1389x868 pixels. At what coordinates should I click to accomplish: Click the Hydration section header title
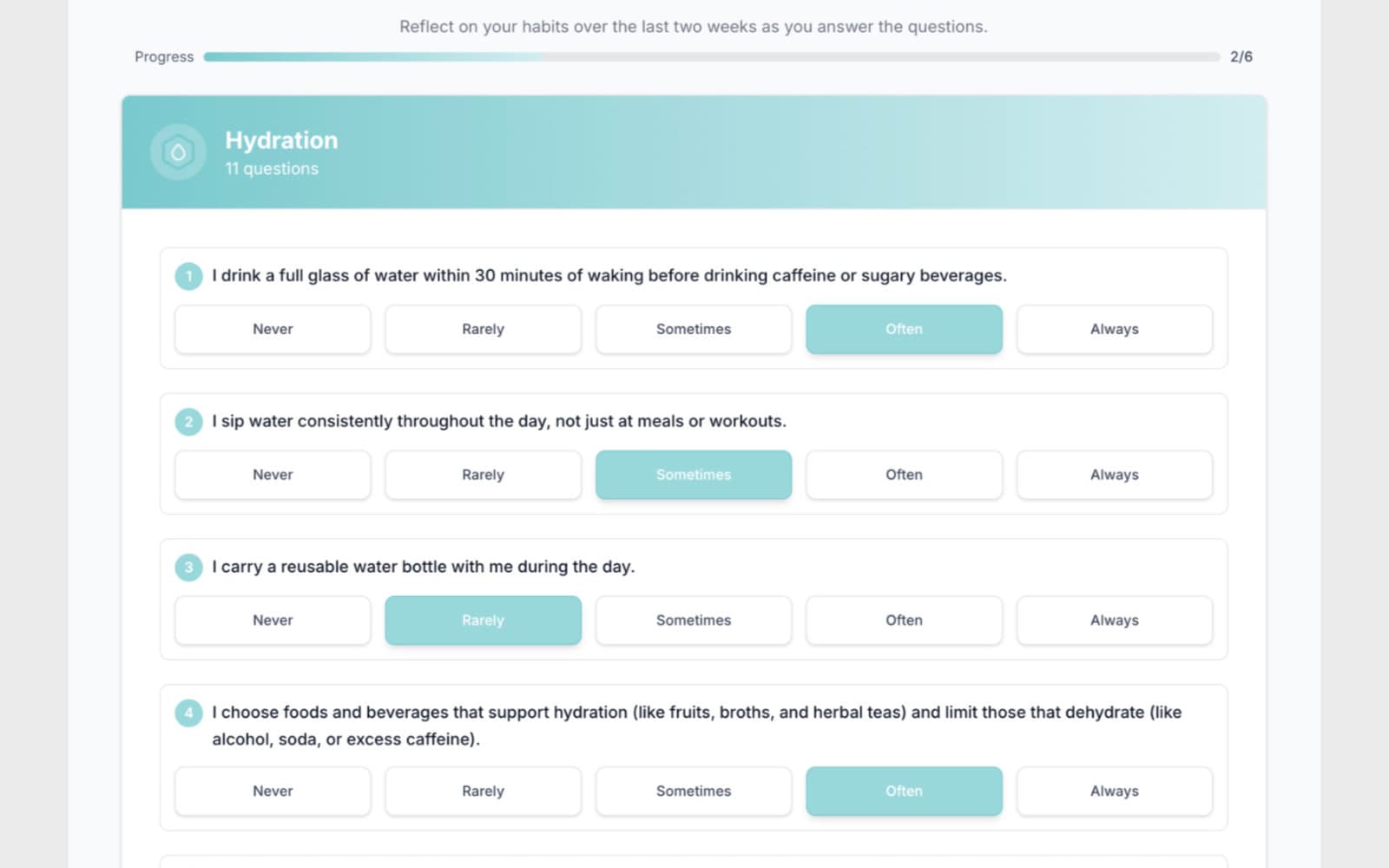[x=281, y=141]
